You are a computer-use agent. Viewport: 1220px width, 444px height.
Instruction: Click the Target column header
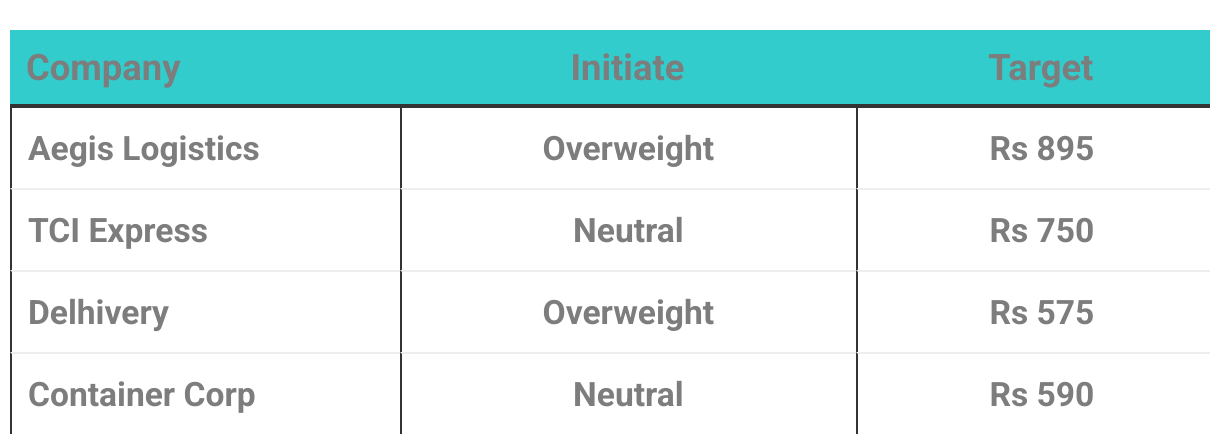point(1041,69)
